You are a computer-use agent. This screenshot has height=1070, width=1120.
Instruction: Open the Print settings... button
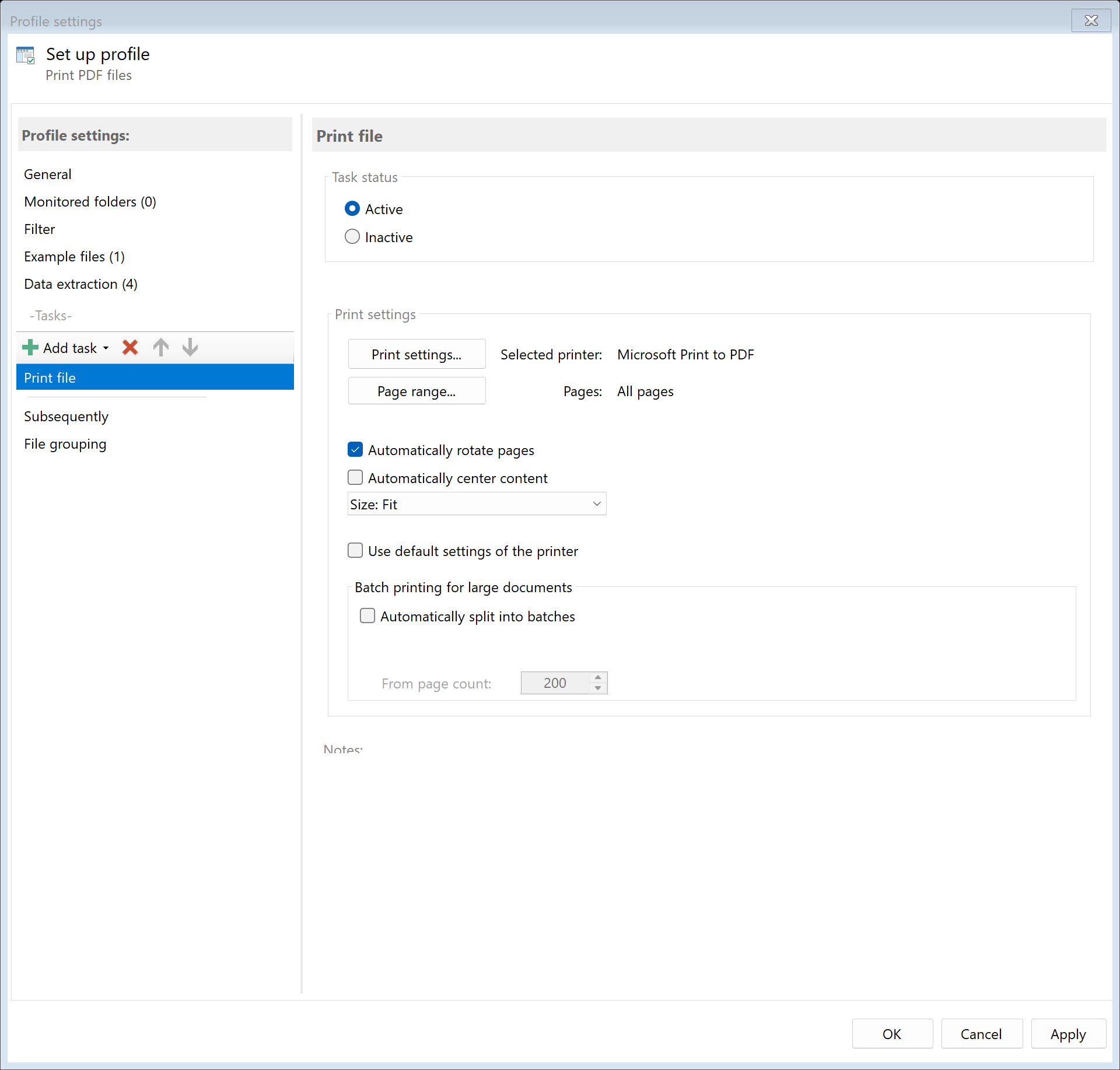pyautogui.click(x=416, y=354)
